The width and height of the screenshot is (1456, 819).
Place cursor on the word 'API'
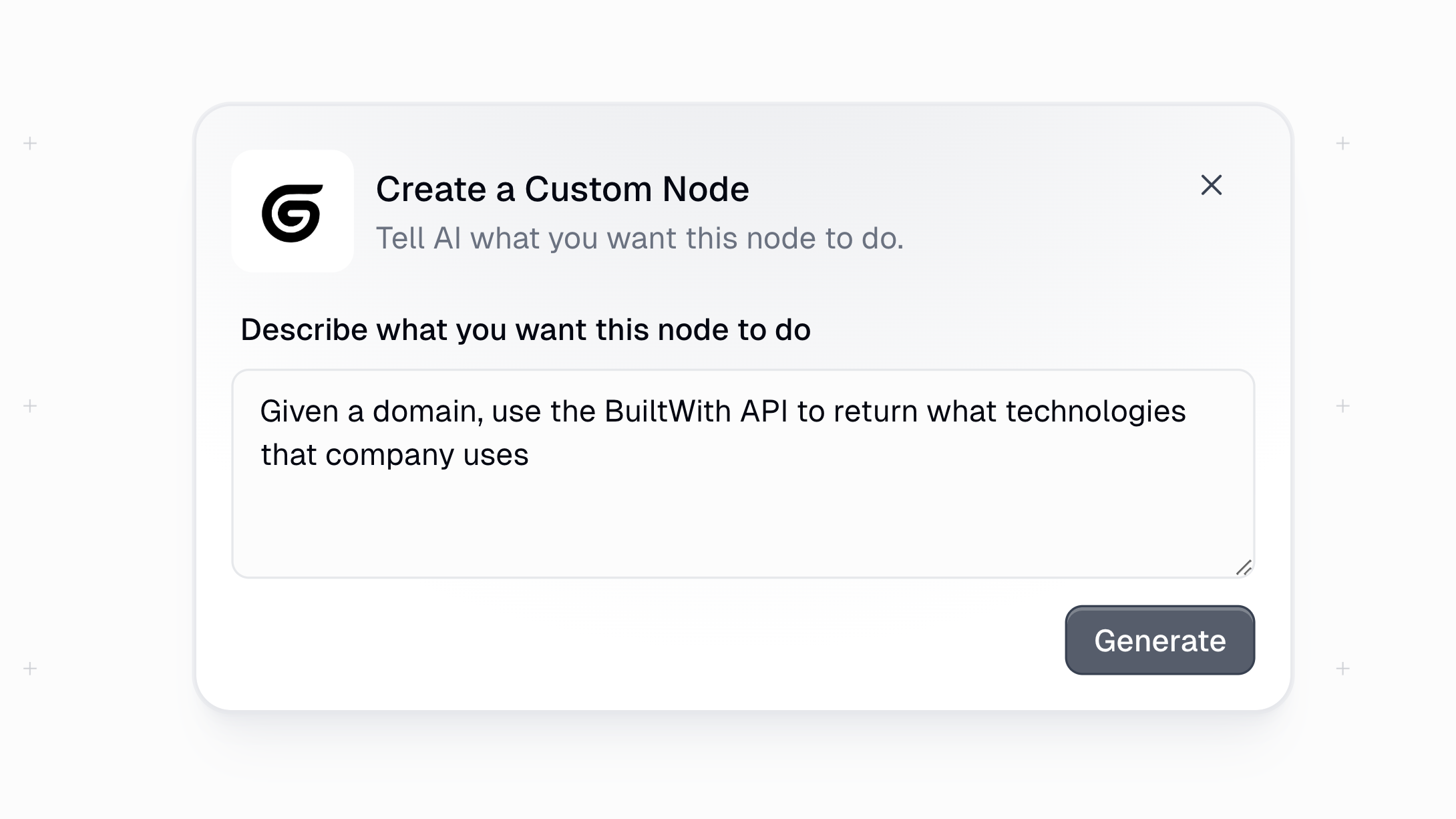[x=764, y=412]
